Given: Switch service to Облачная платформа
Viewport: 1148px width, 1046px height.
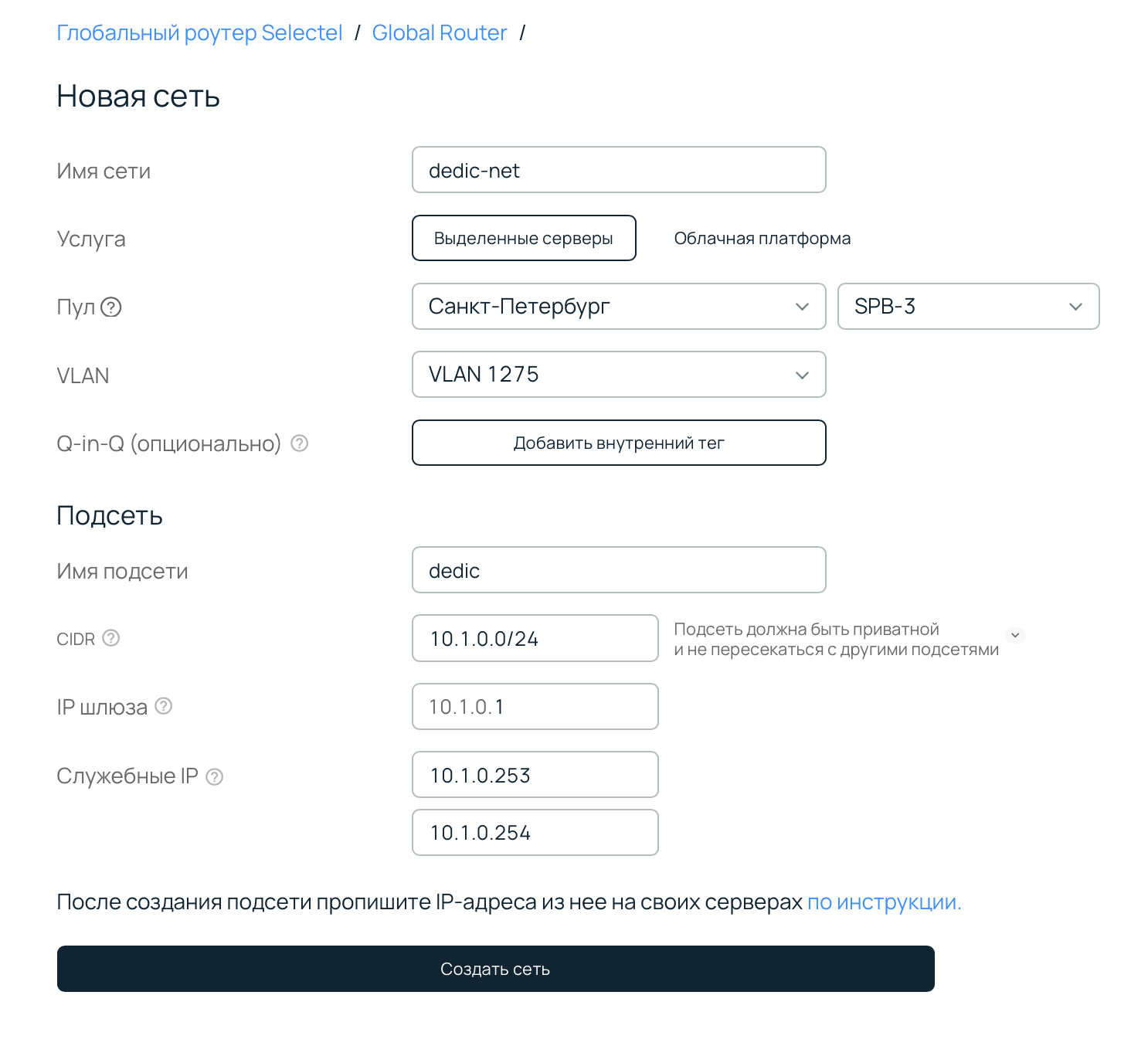Looking at the screenshot, I should 763,238.
